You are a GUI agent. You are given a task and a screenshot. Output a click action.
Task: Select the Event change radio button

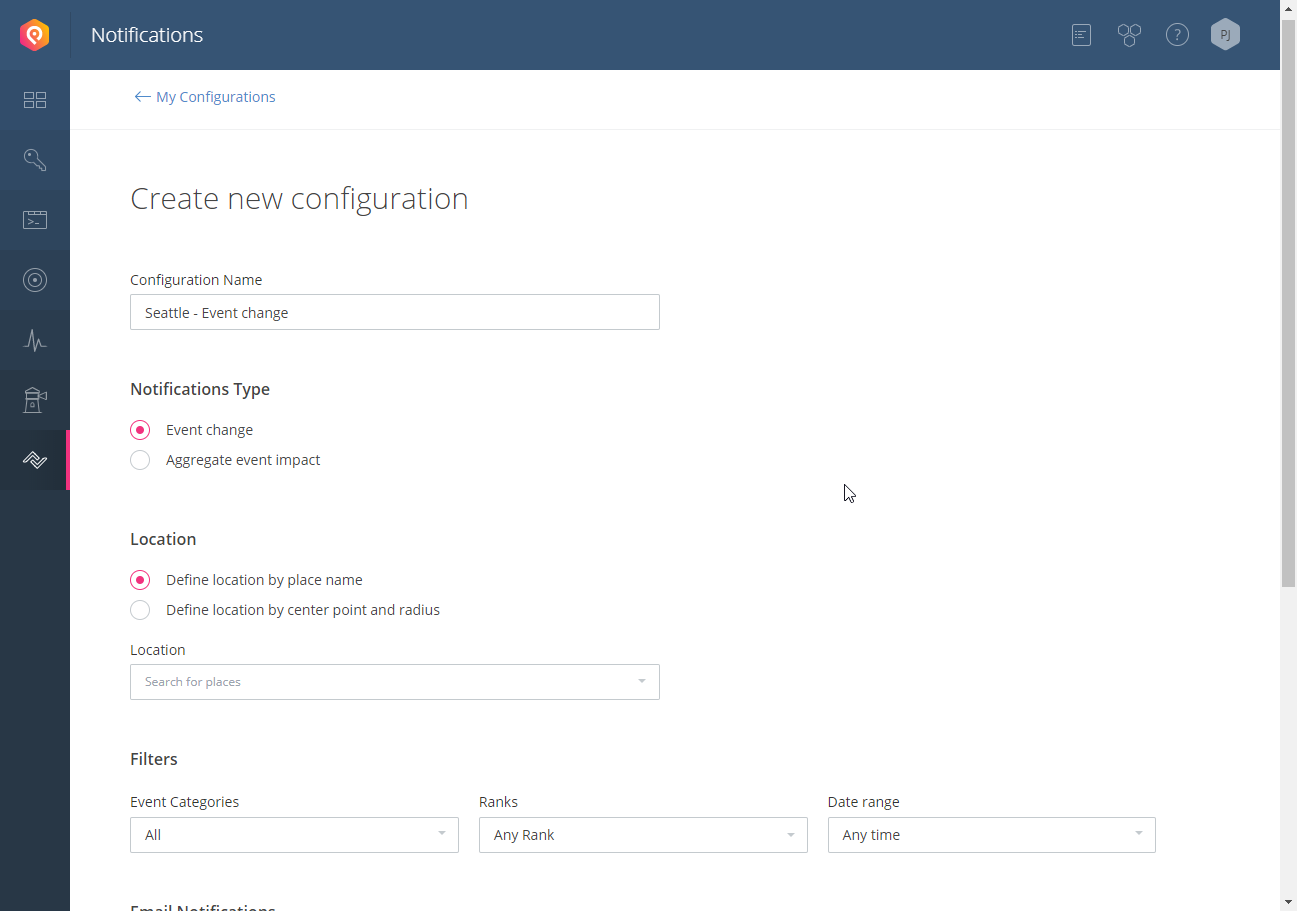(140, 430)
